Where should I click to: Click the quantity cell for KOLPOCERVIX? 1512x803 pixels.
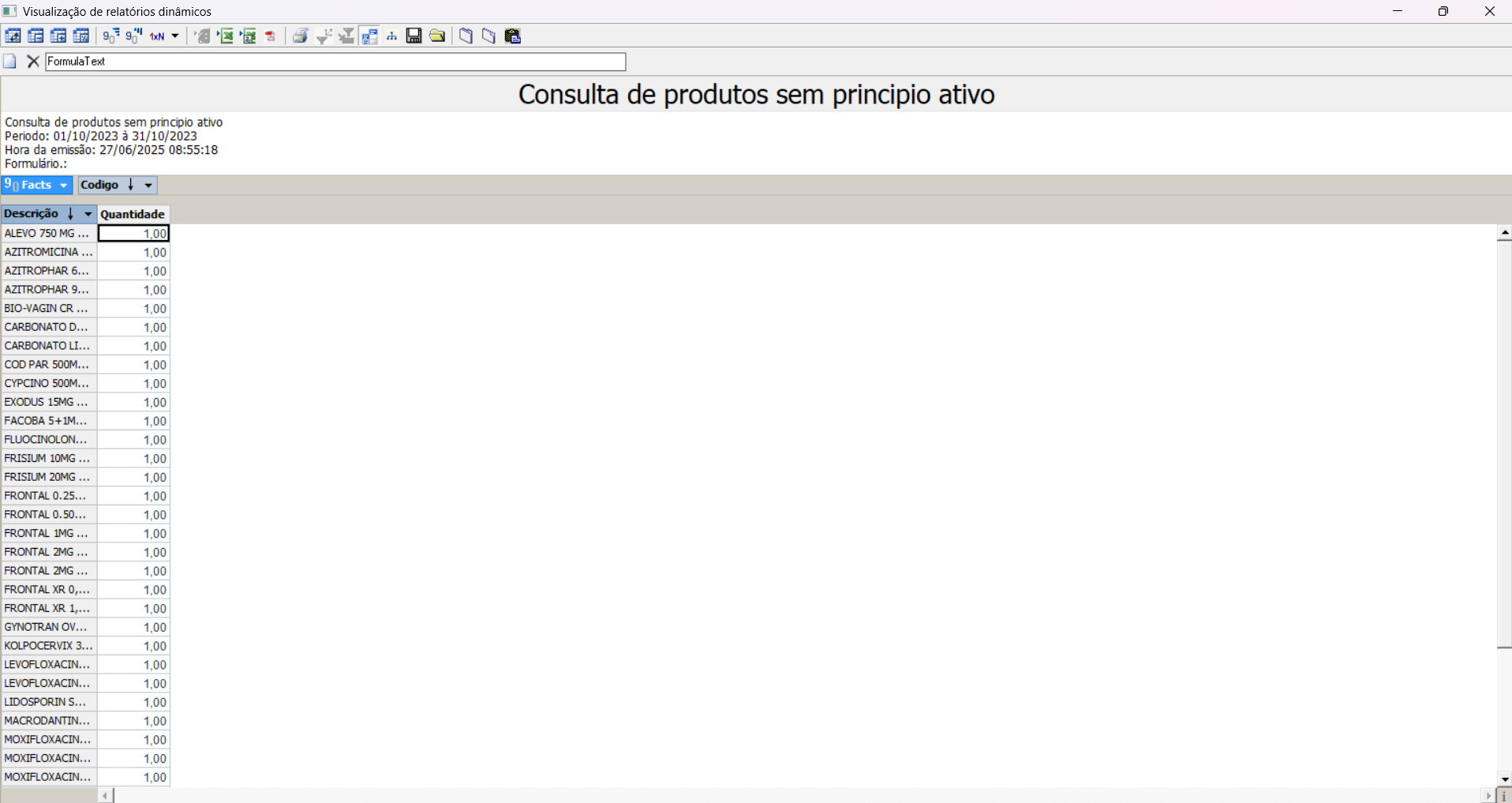pyautogui.click(x=133, y=646)
